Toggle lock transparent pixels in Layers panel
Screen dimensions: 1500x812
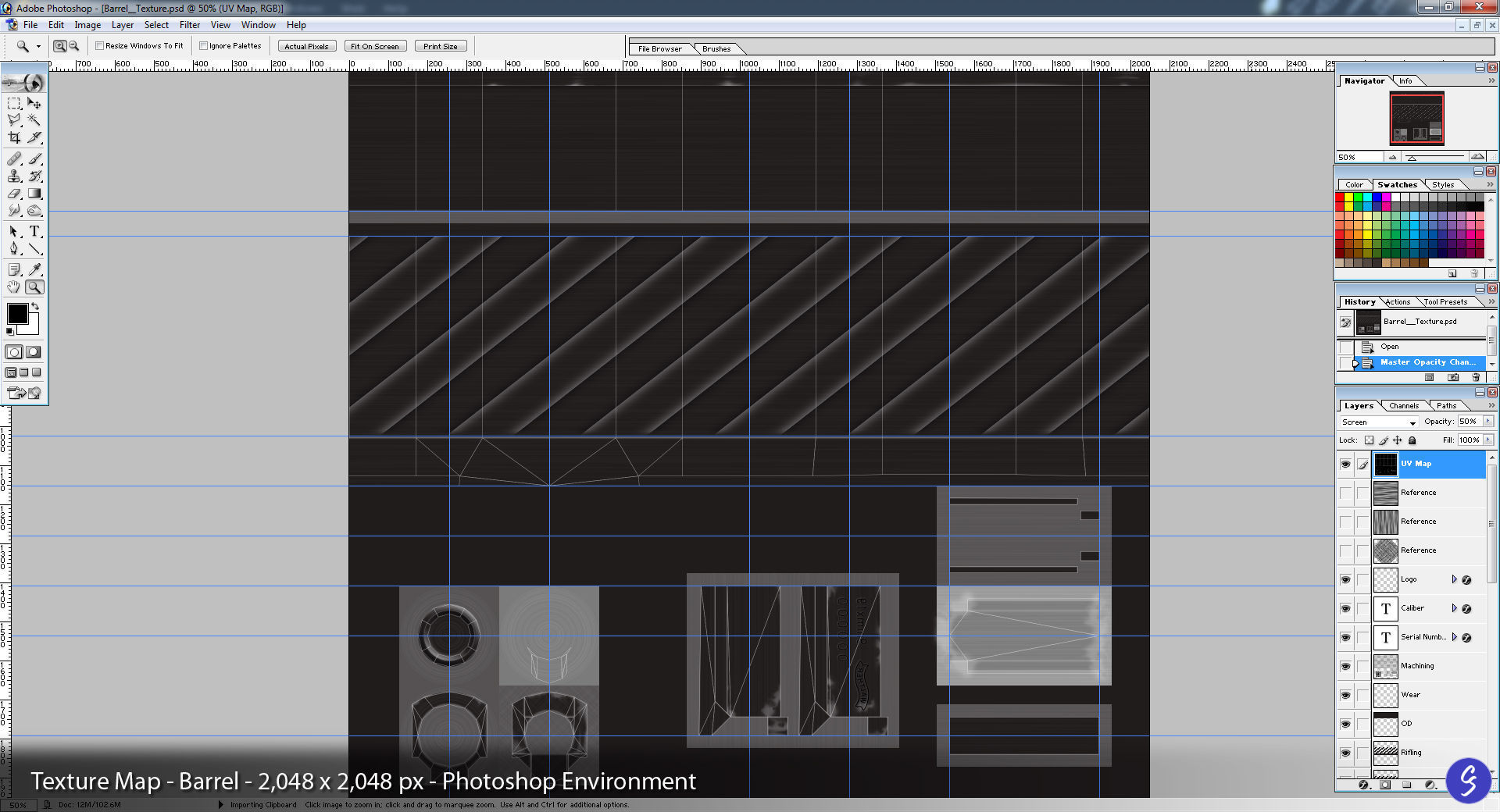(1369, 440)
